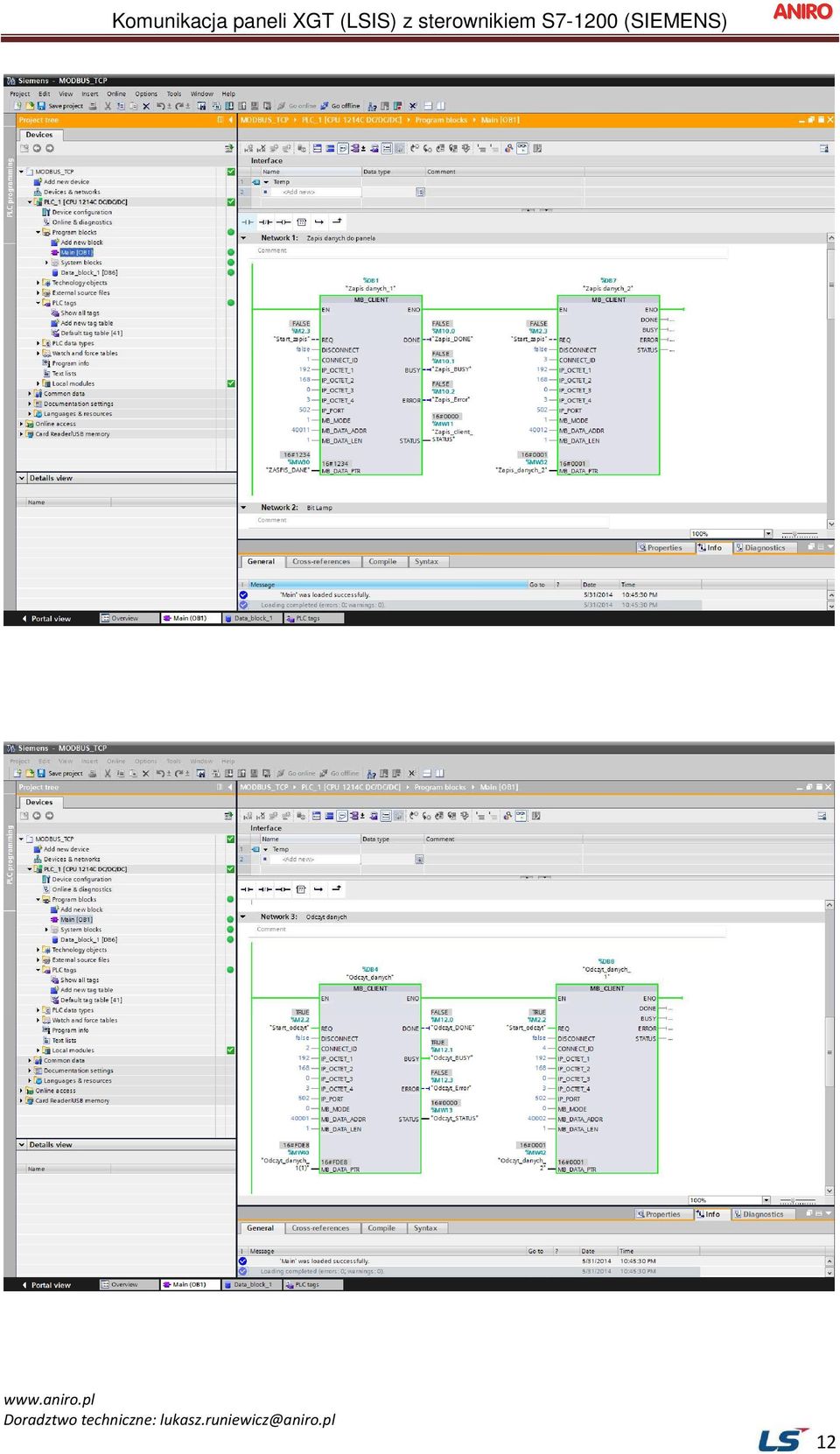840x1454 pixels.
Task: Click Close branch icon in upper editor
Action: click(x=337, y=221)
